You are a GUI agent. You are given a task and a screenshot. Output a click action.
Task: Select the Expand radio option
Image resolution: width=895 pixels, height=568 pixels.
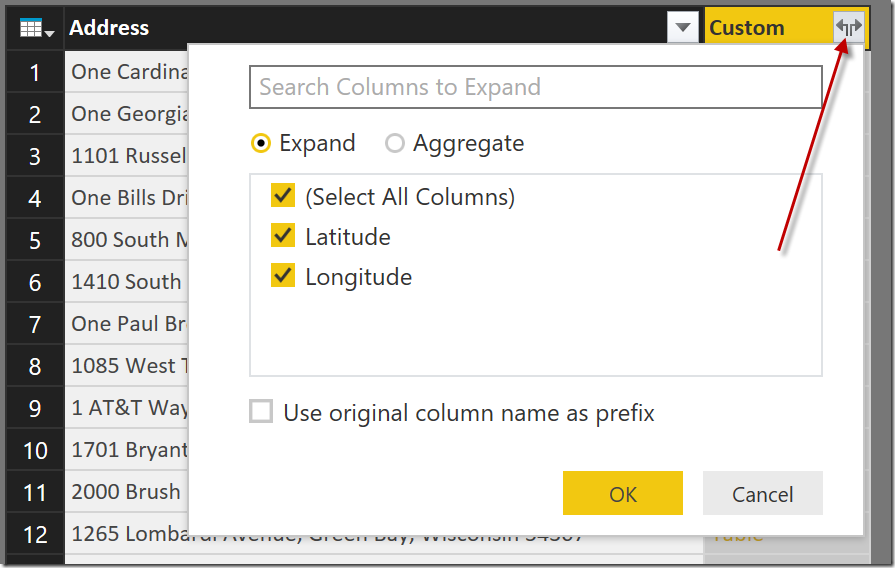tap(261, 144)
